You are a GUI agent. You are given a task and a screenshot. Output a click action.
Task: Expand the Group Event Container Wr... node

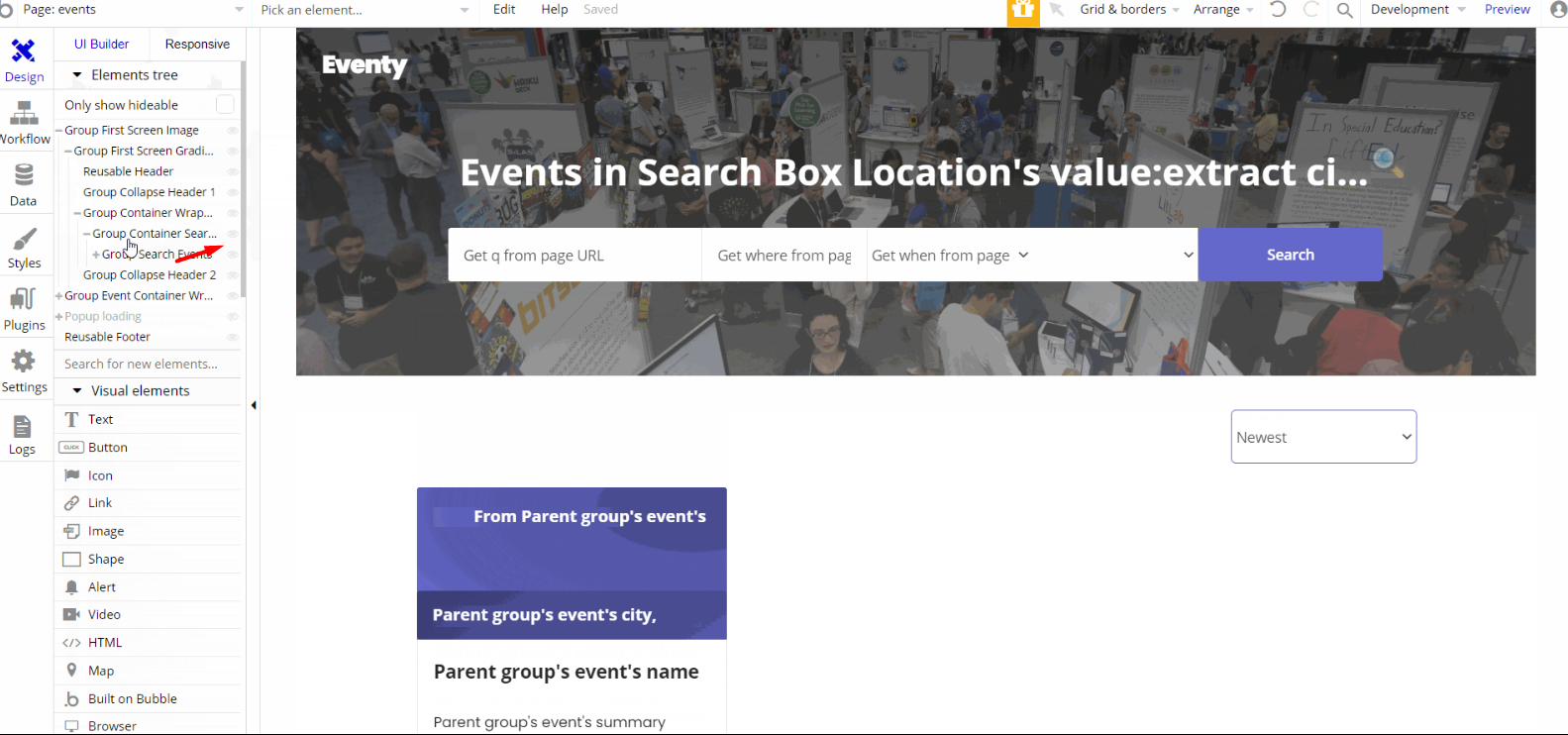click(x=59, y=296)
